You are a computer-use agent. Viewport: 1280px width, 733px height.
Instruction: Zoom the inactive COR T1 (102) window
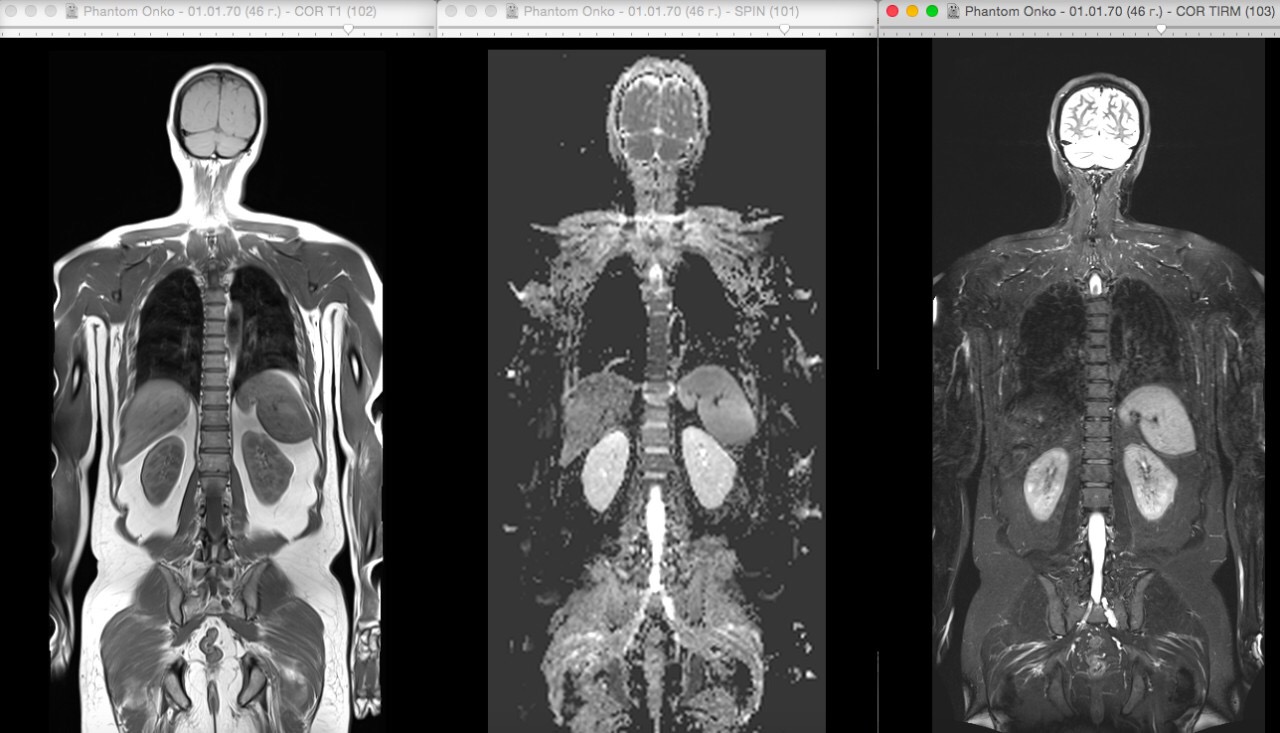pyautogui.click(x=52, y=11)
